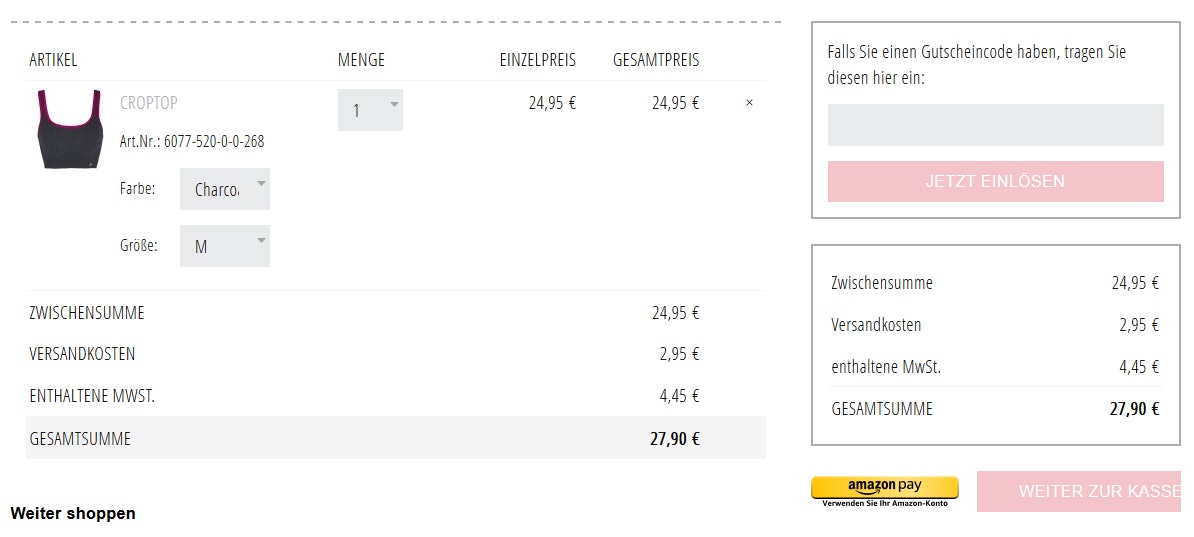Click the MENGE column header

(x=361, y=60)
